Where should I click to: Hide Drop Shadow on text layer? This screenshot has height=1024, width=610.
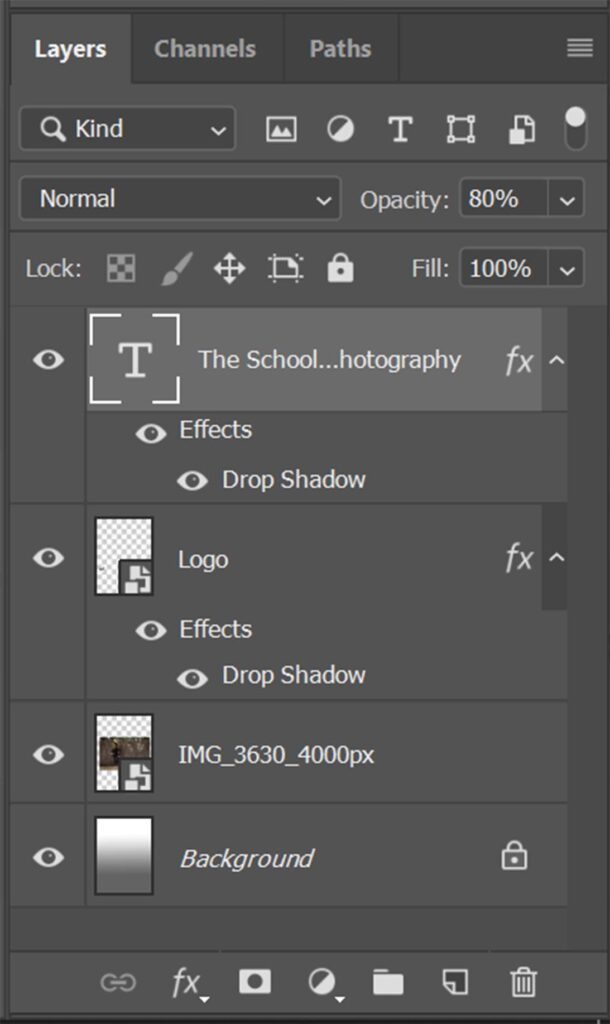click(192, 481)
